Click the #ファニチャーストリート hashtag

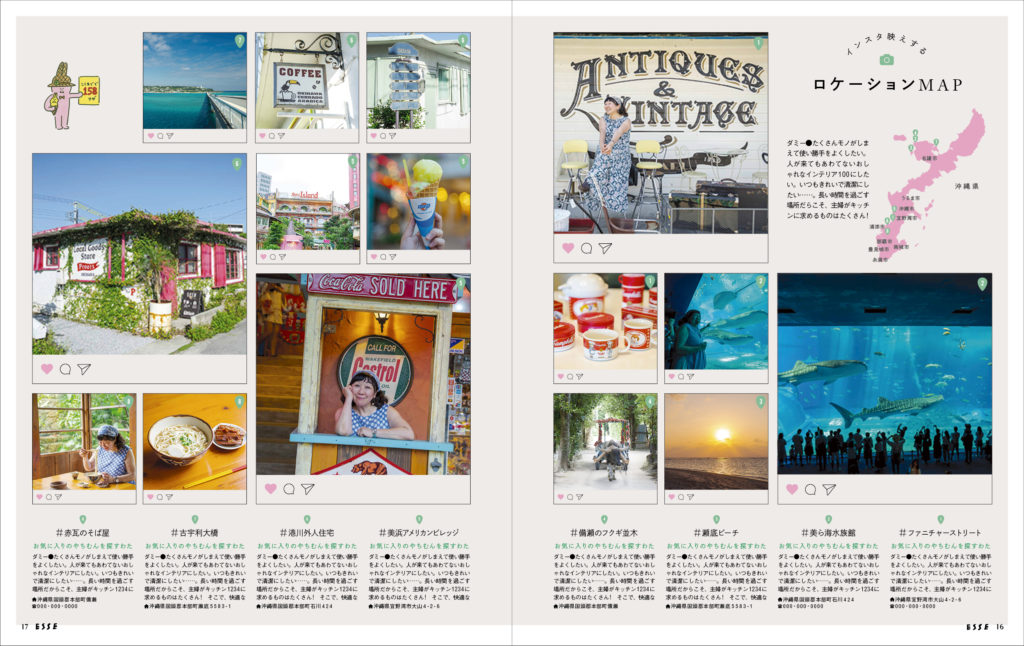939,533
